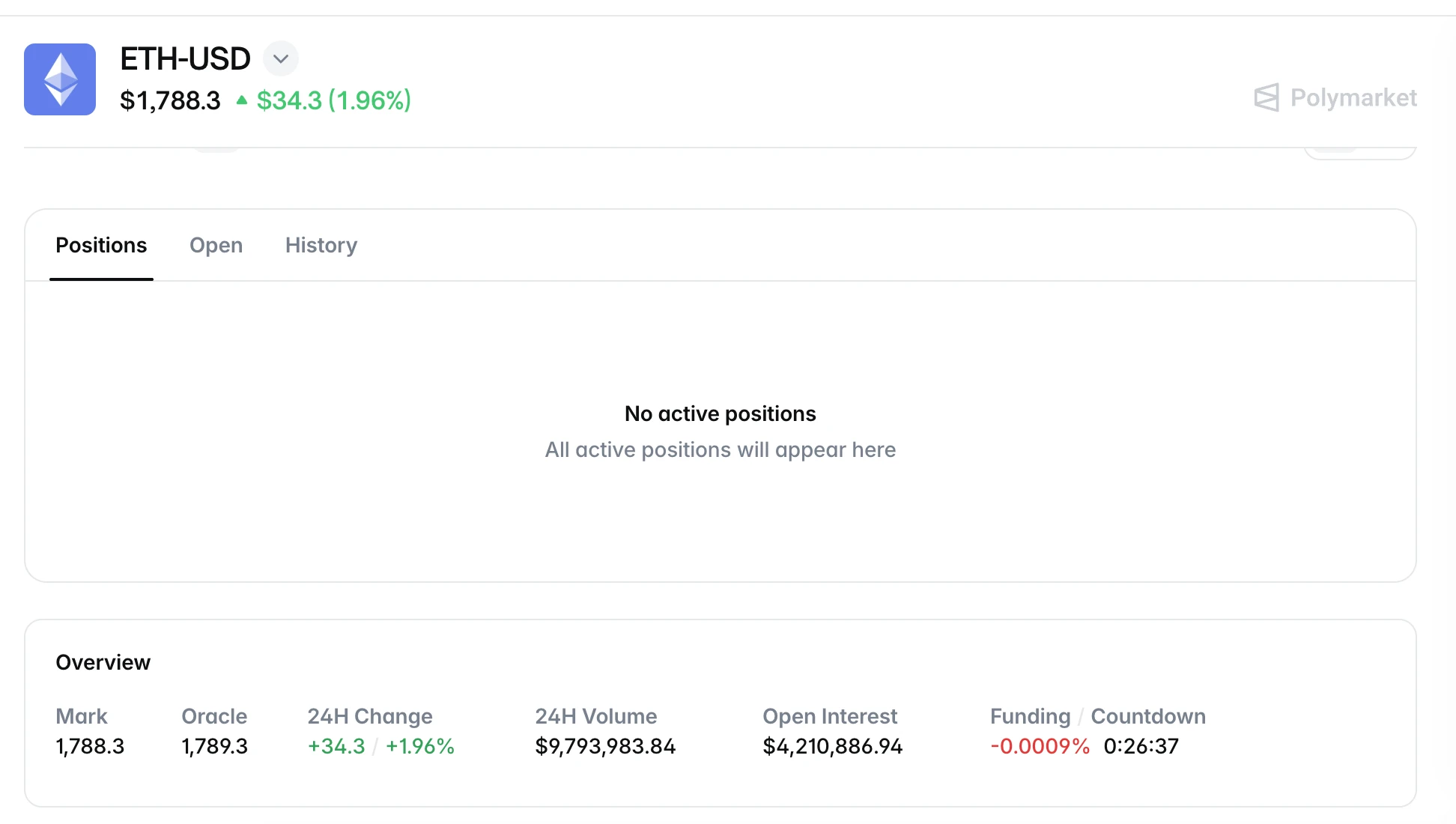Click the ETH-USD market title
Image resolution: width=1456 pixels, height=824 pixels.
point(185,58)
